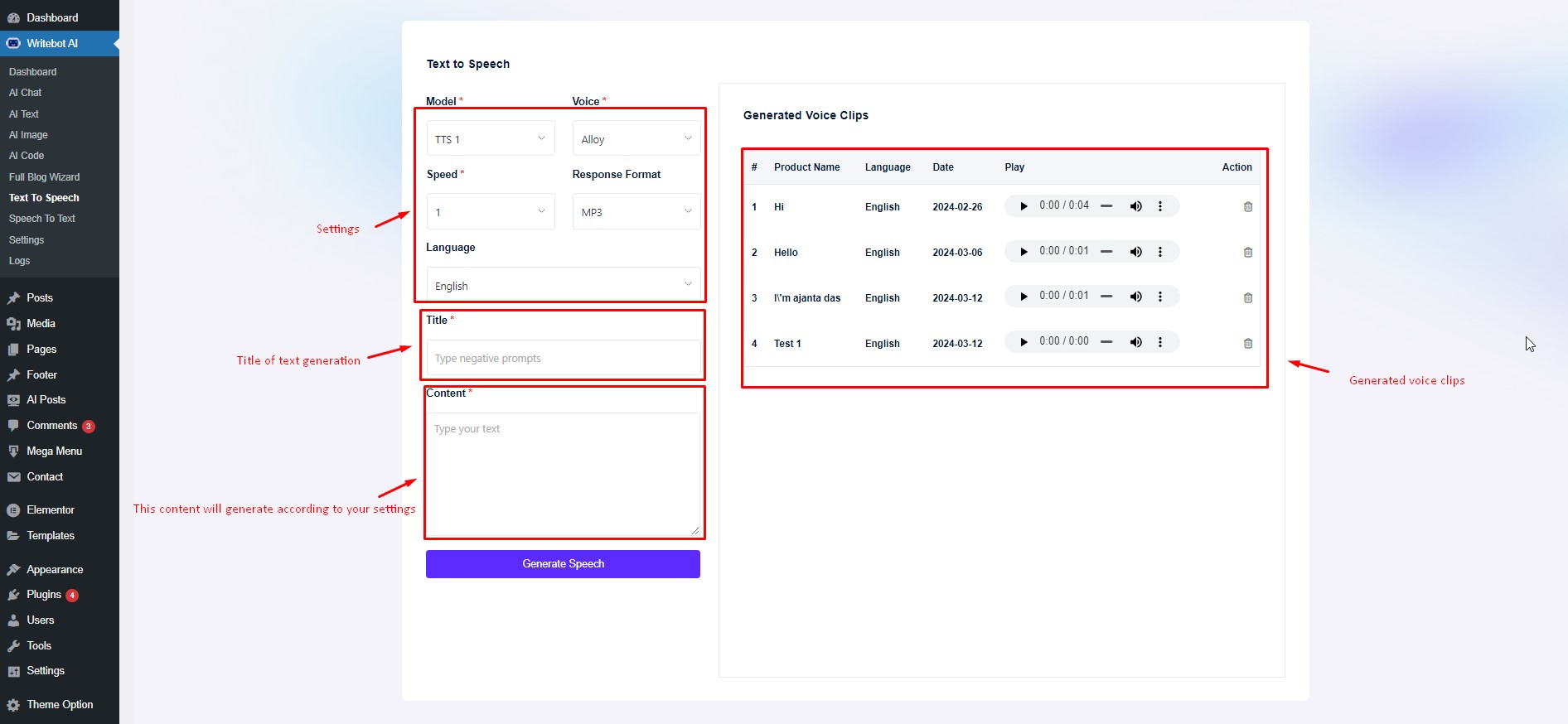Open the Model dropdown showing TTS 1

pyautogui.click(x=491, y=138)
